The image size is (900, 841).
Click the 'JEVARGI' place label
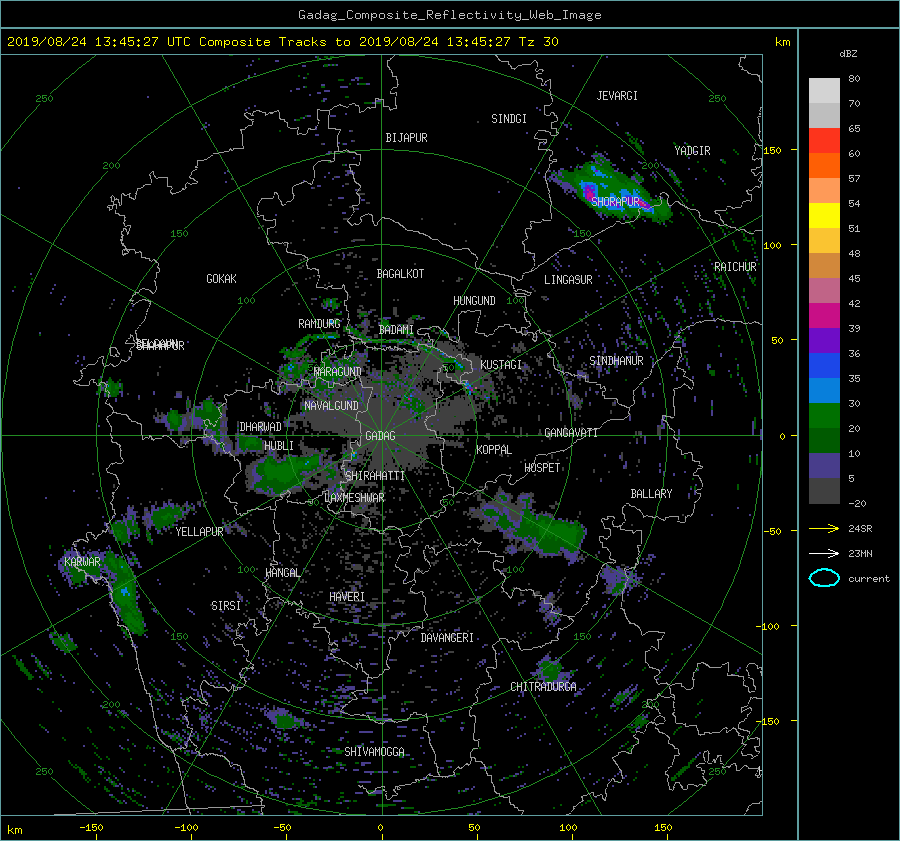617,96
